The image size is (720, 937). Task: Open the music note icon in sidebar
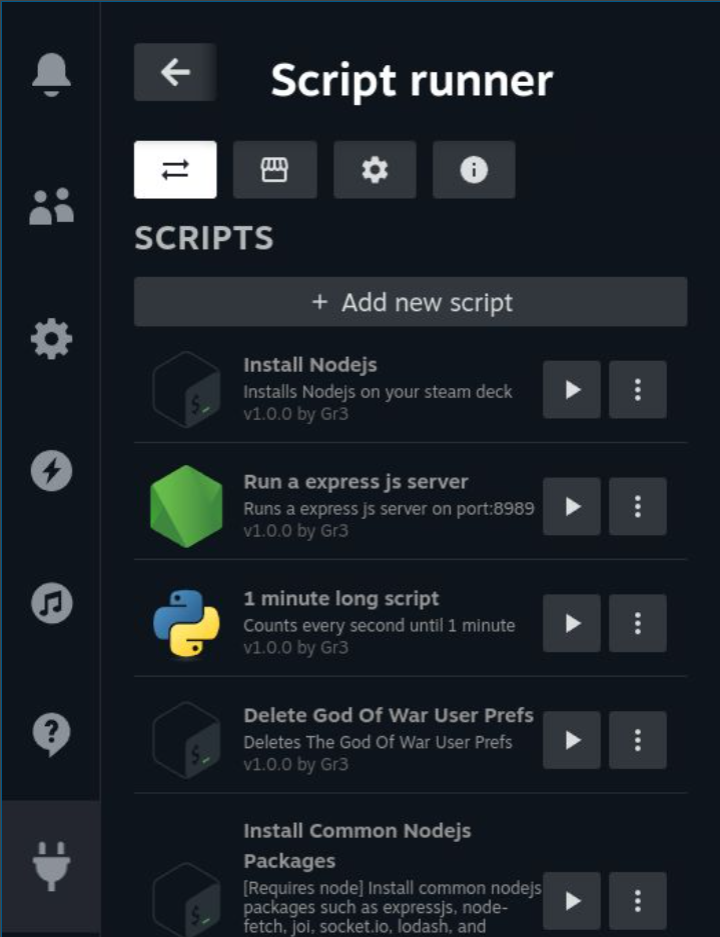51,603
